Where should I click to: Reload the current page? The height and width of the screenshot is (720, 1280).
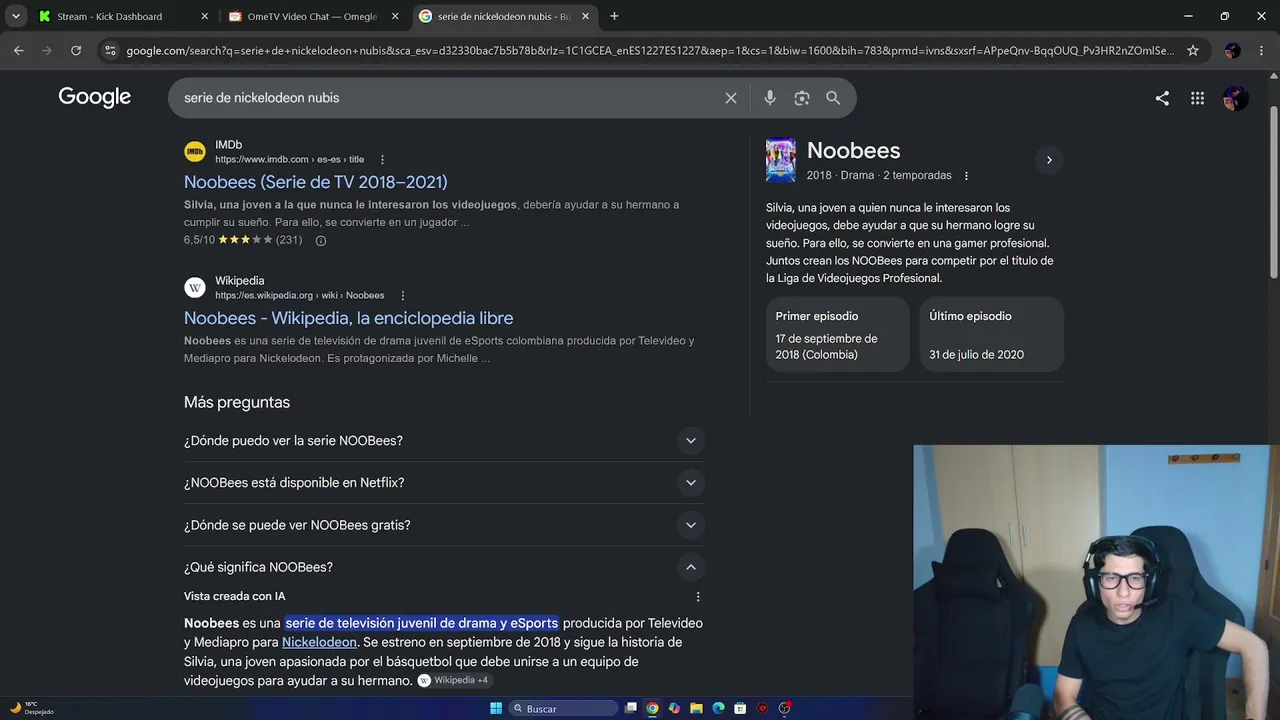pos(76,50)
